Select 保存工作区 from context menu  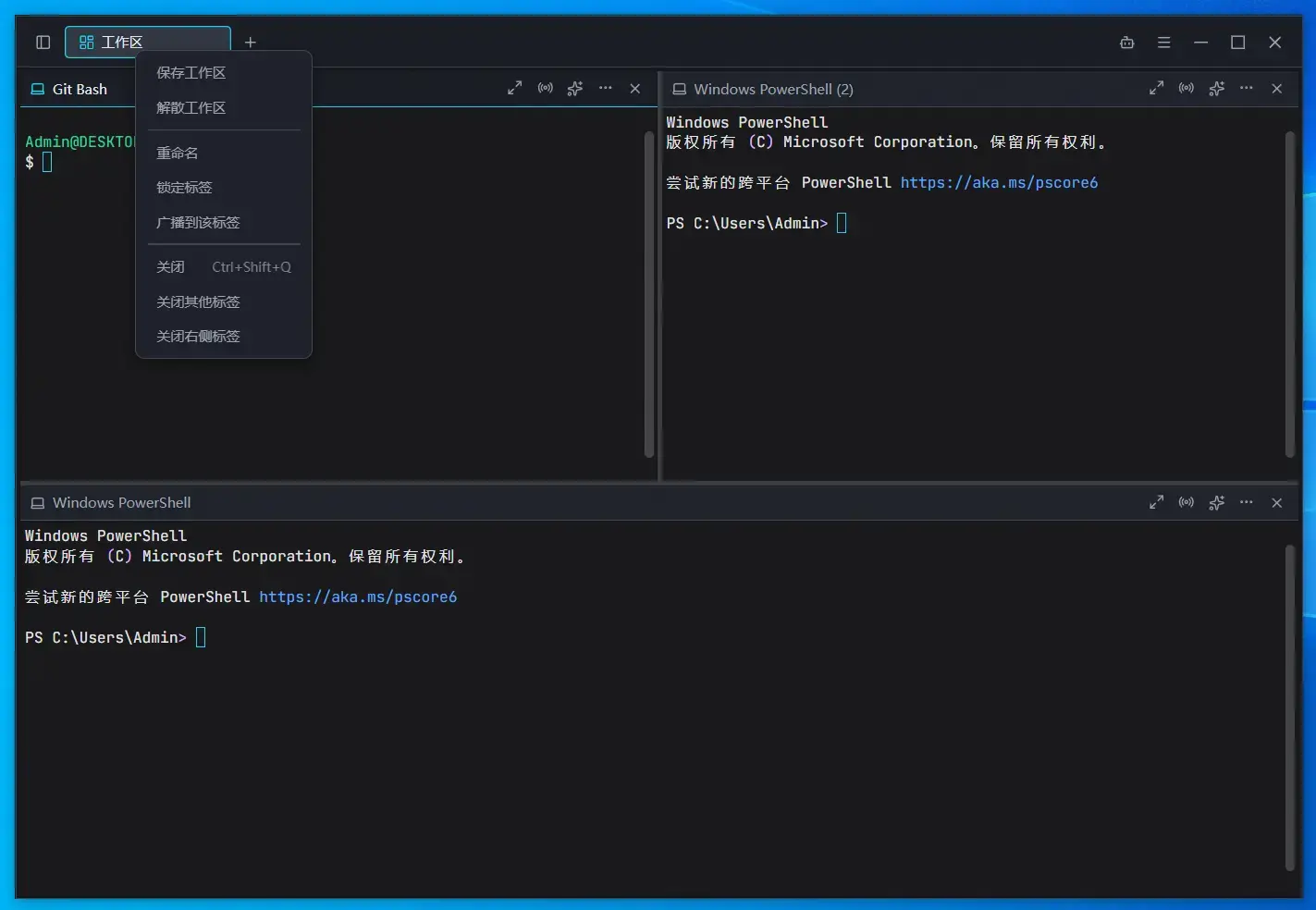224,73
